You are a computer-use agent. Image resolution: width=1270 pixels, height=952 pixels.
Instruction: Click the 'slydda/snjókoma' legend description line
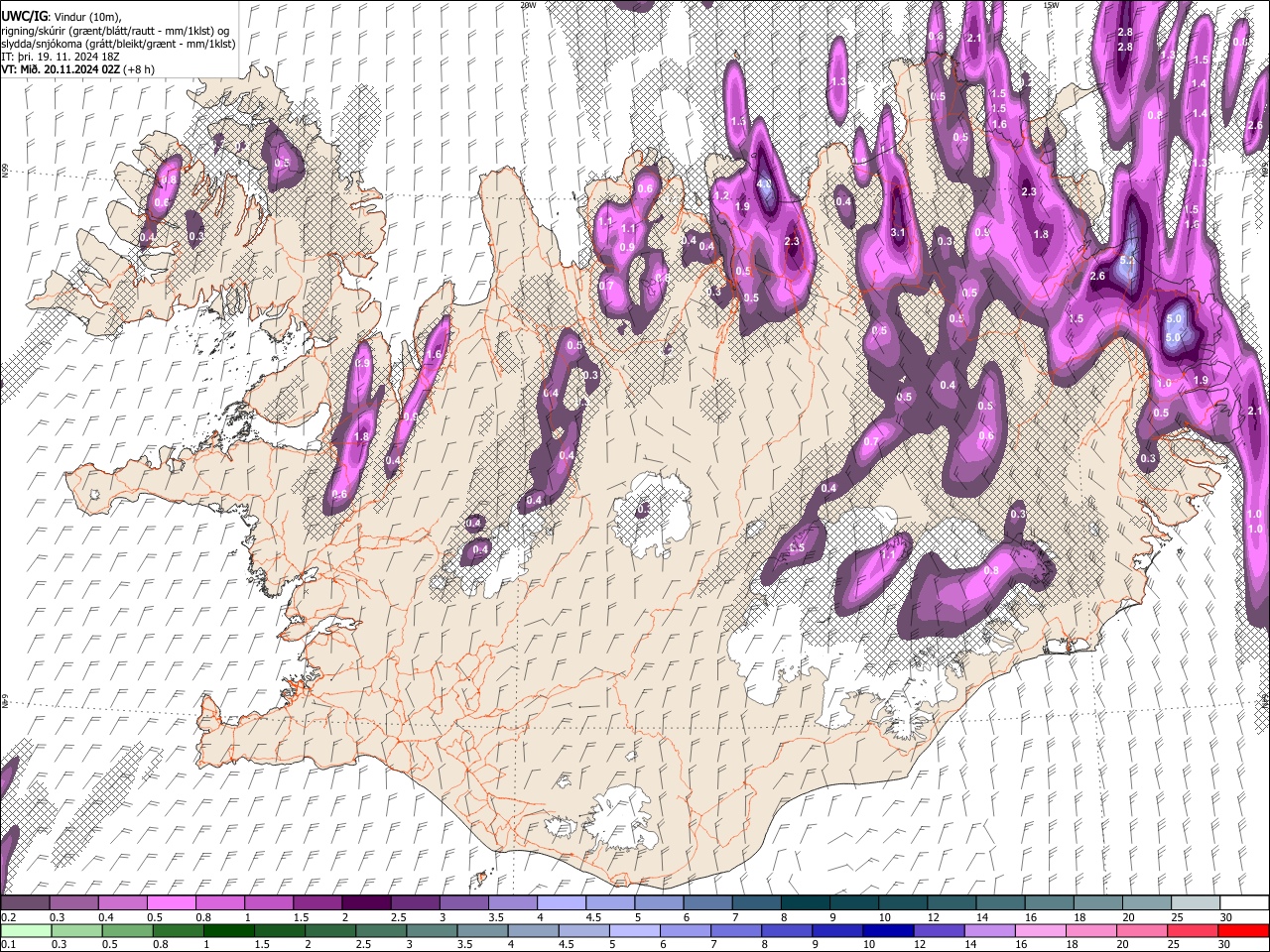118,44
